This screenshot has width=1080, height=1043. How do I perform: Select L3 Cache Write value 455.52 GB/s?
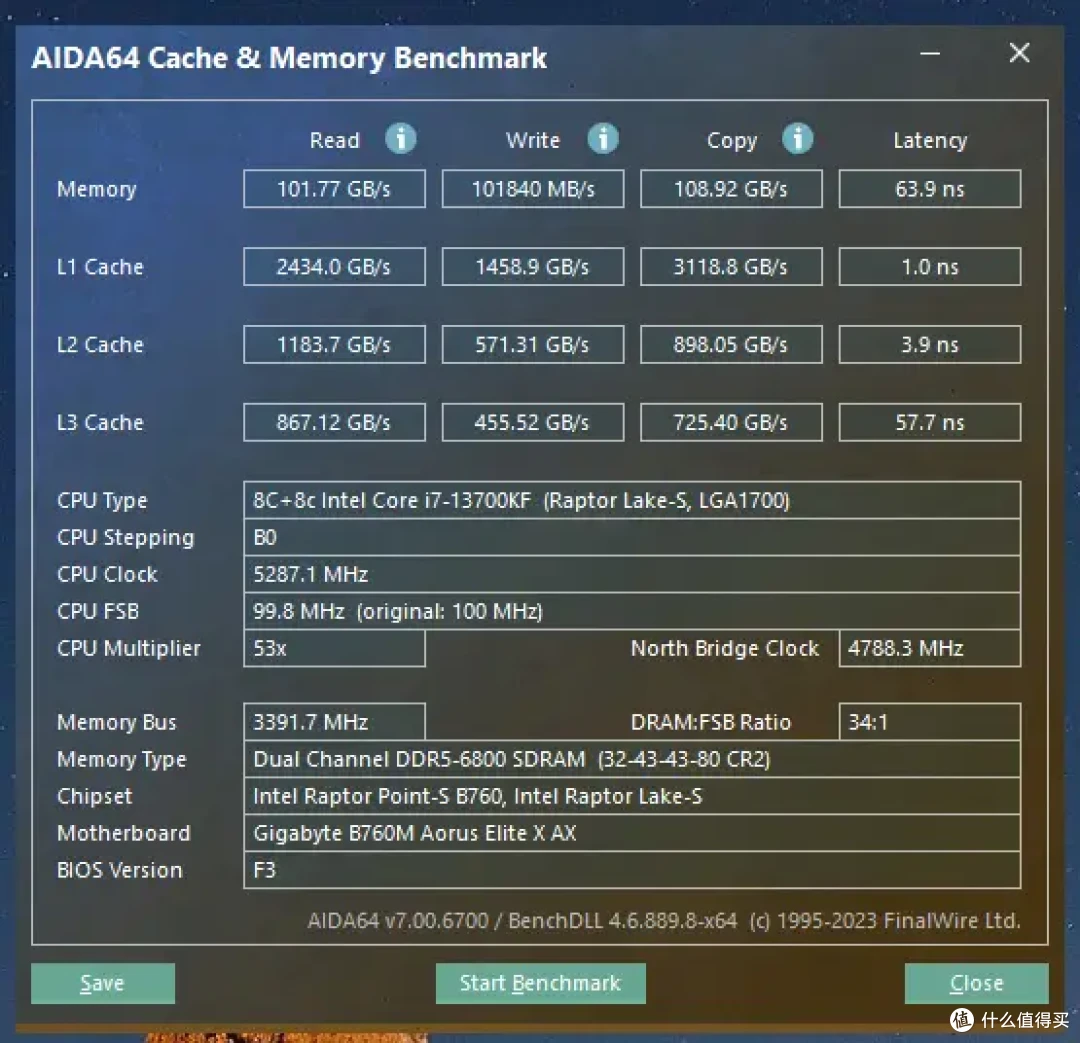[532, 422]
